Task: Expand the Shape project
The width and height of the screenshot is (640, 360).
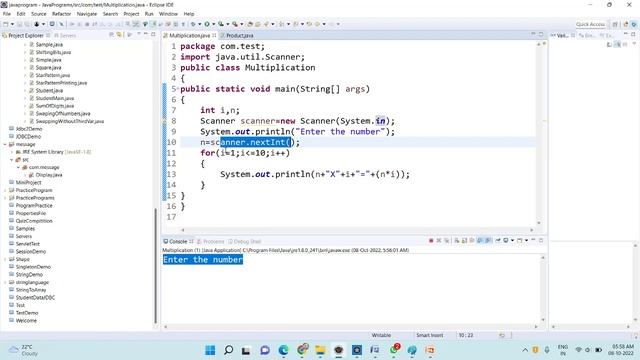Action: pos(5,259)
